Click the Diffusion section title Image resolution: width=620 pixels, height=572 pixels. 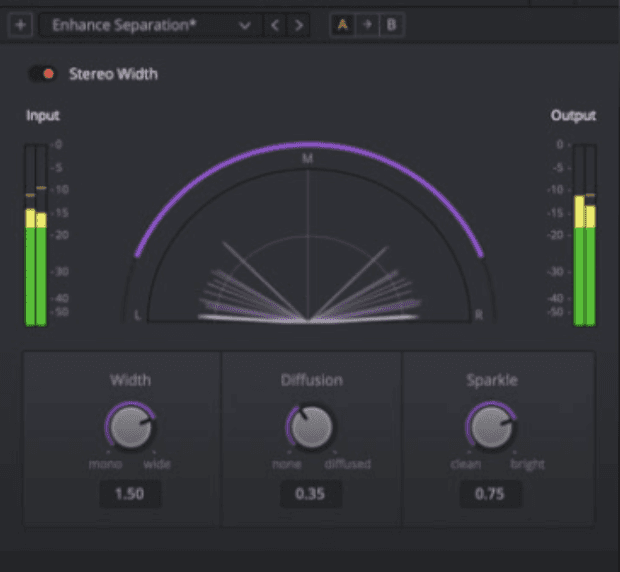coord(312,380)
